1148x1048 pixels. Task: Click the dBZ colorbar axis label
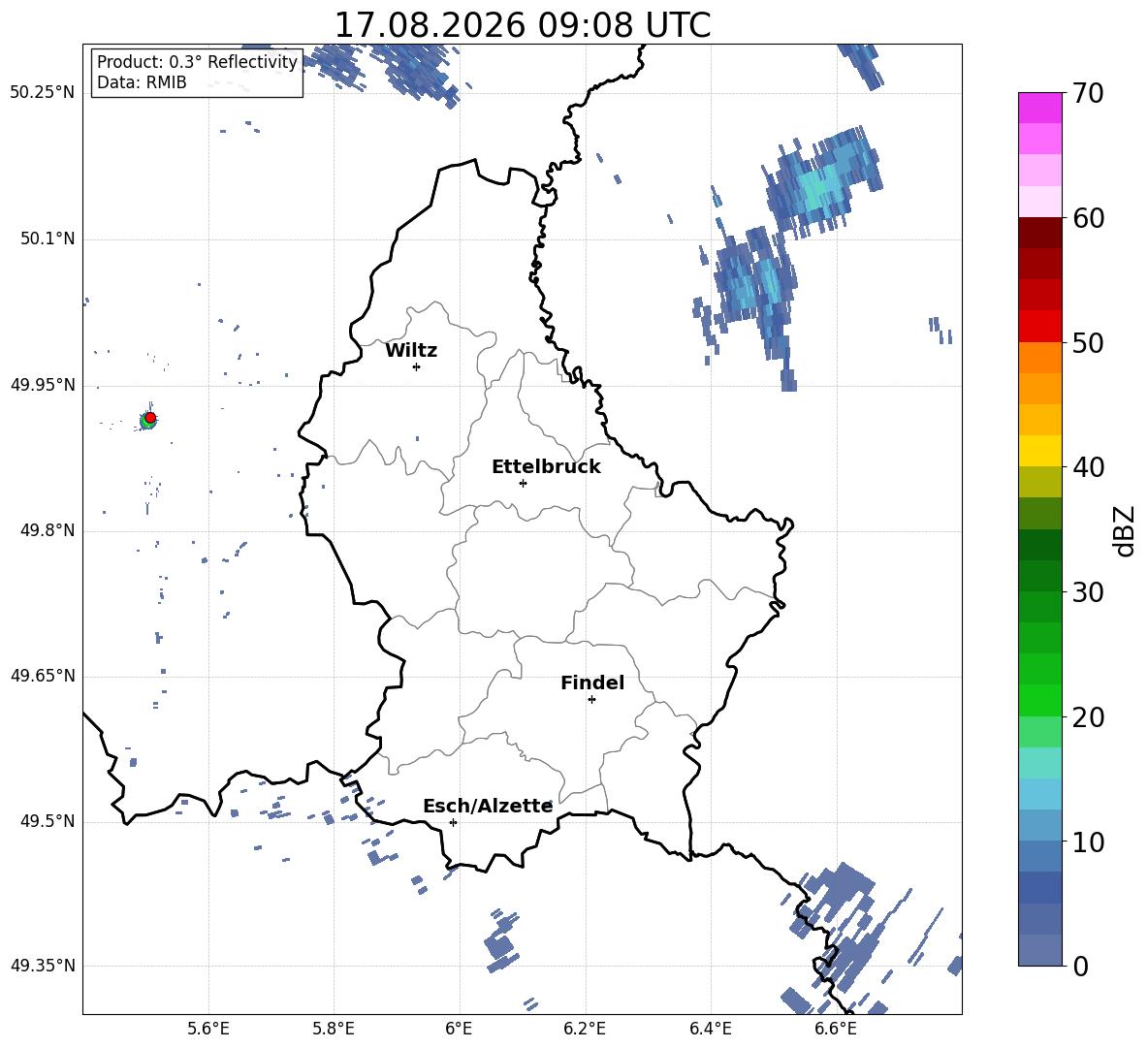[1126, 531]
